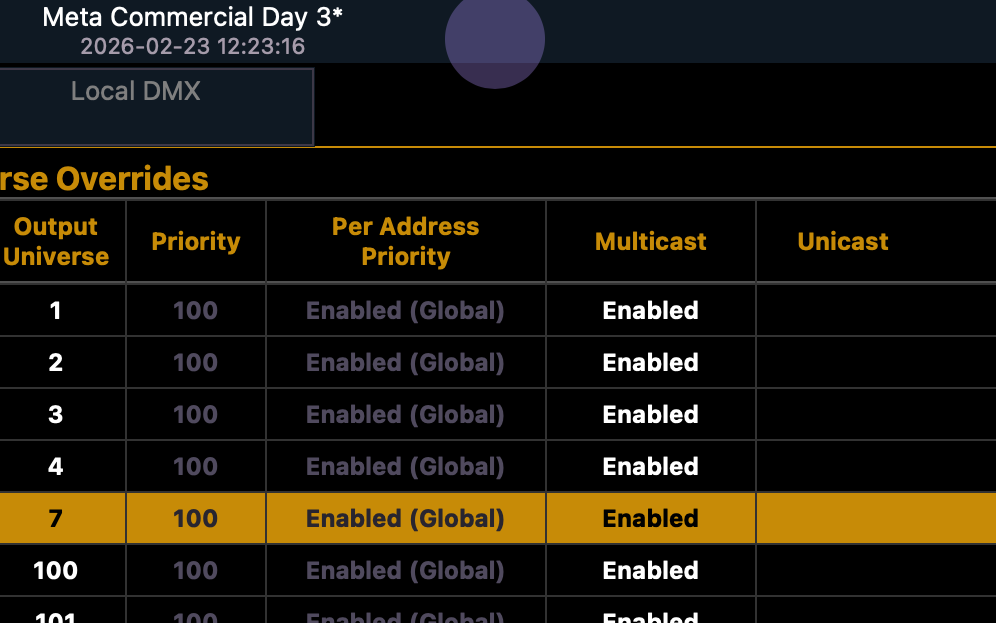Select output universe 7 row
This screenshot has height=623, width=996.
coord(56,519)
